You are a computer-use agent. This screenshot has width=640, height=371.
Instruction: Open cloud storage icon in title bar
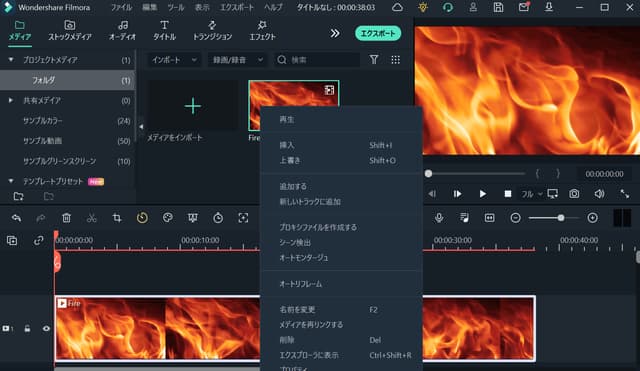(397, 7)
